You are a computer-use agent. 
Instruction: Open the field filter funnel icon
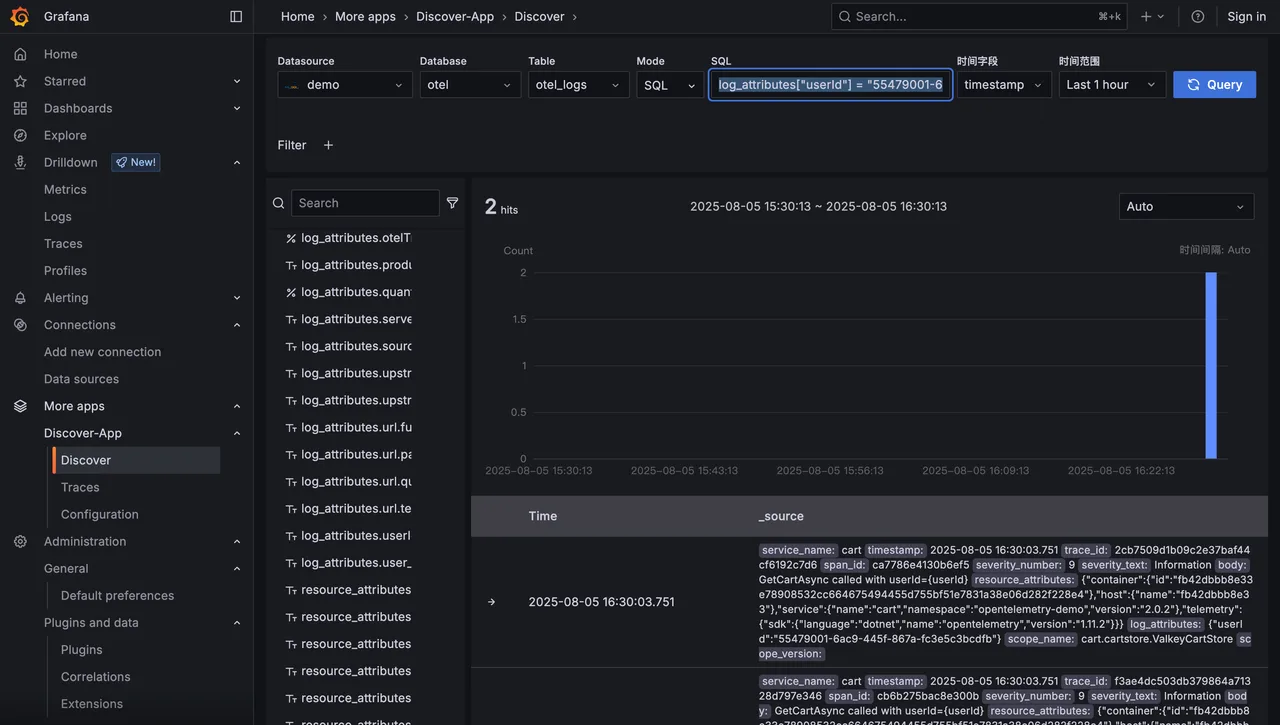coord(452,202)
